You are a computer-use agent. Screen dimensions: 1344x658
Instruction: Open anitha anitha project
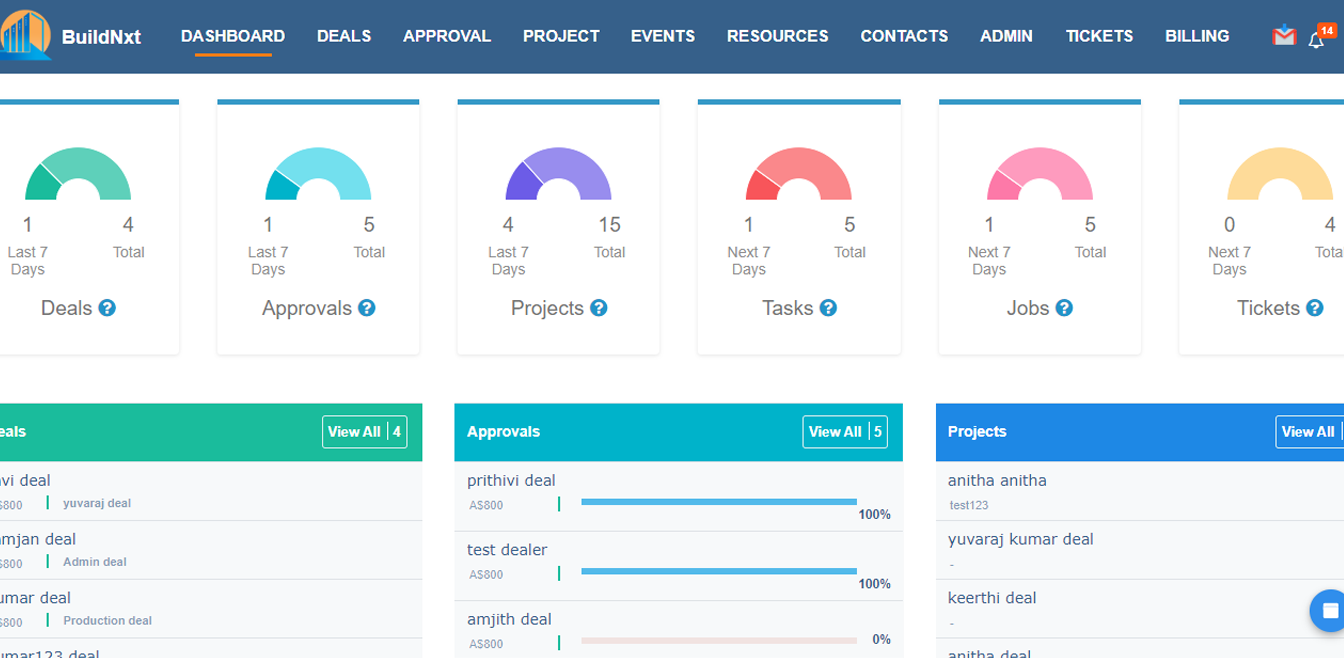(997, 481)
